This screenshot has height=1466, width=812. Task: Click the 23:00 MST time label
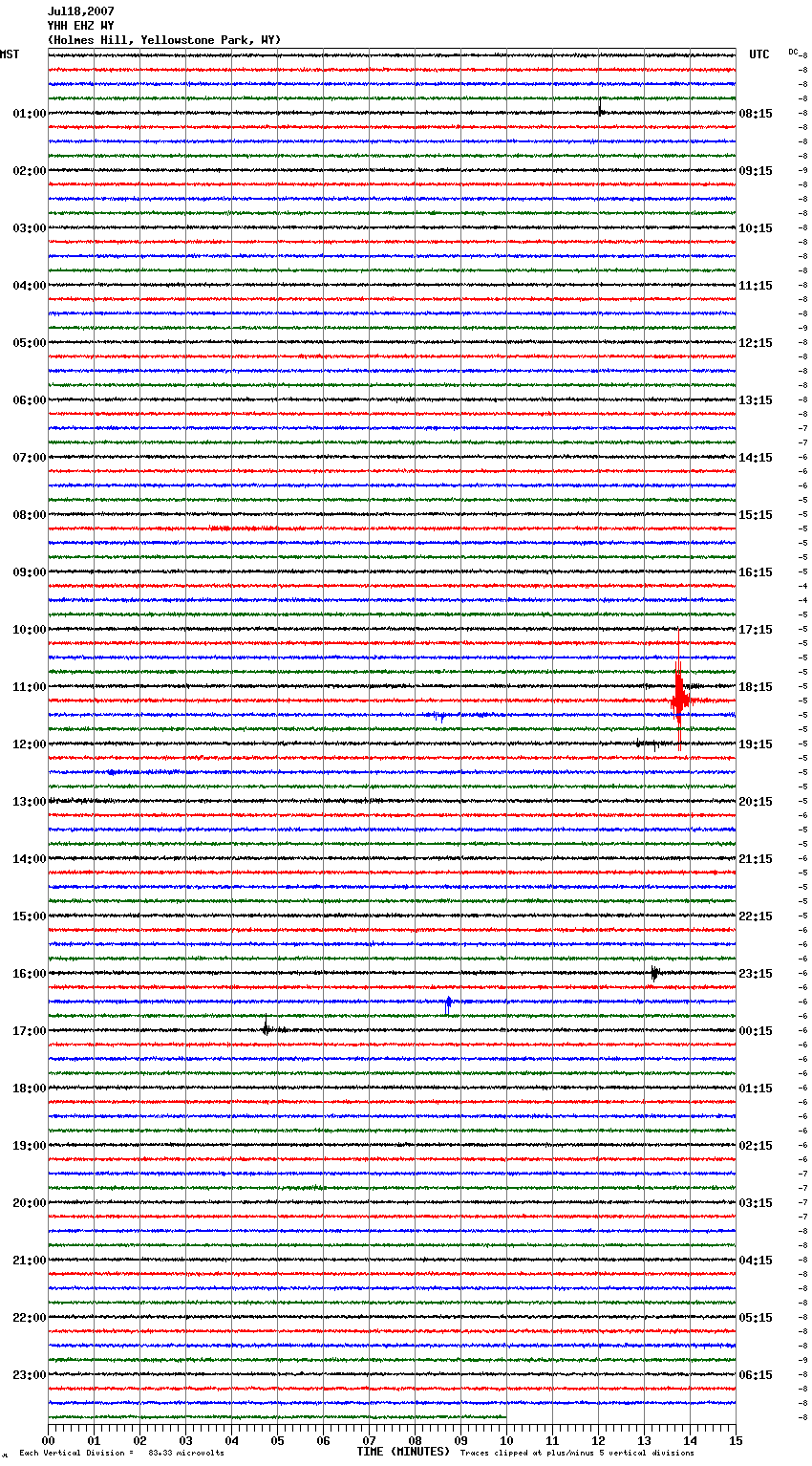click(29, 1375)
